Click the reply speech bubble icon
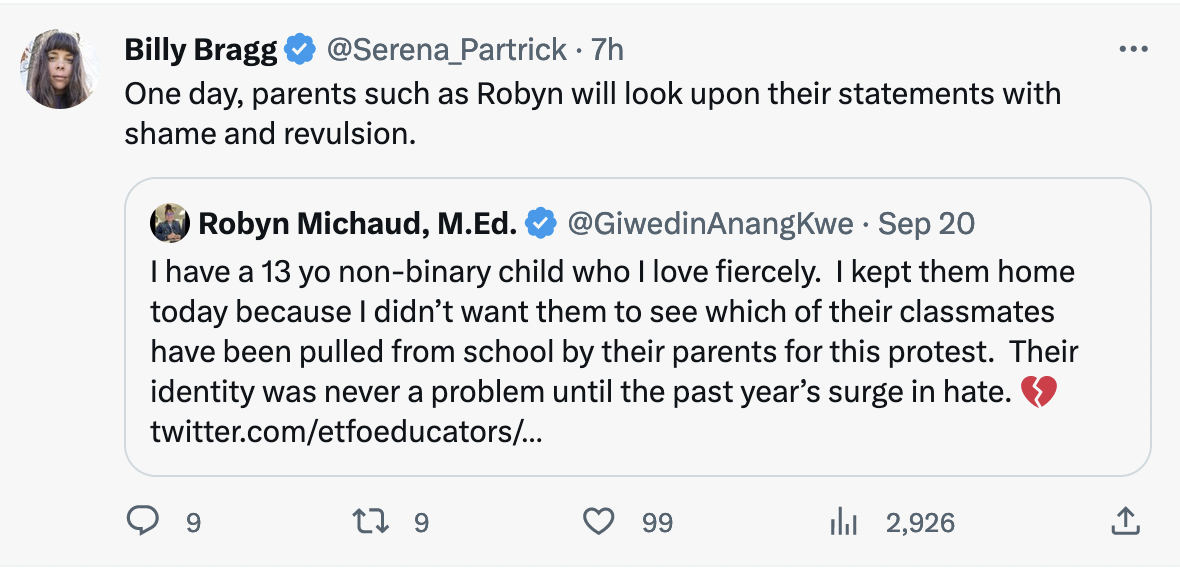This screenshot has width=1180, height=568. pyautogui.click(x=144, y=521)
